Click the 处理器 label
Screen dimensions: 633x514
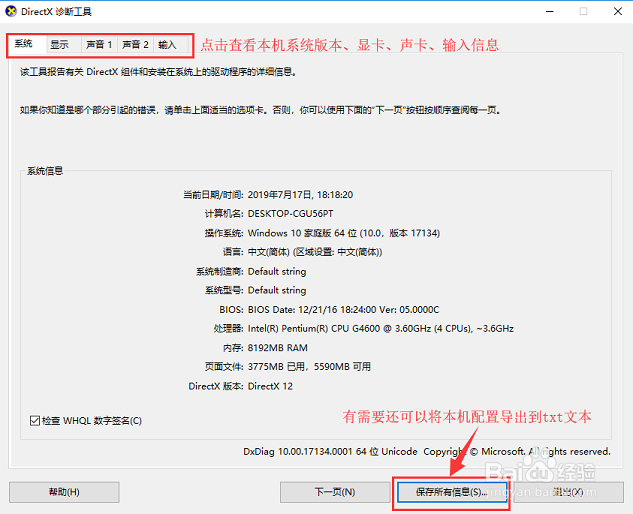228,329
